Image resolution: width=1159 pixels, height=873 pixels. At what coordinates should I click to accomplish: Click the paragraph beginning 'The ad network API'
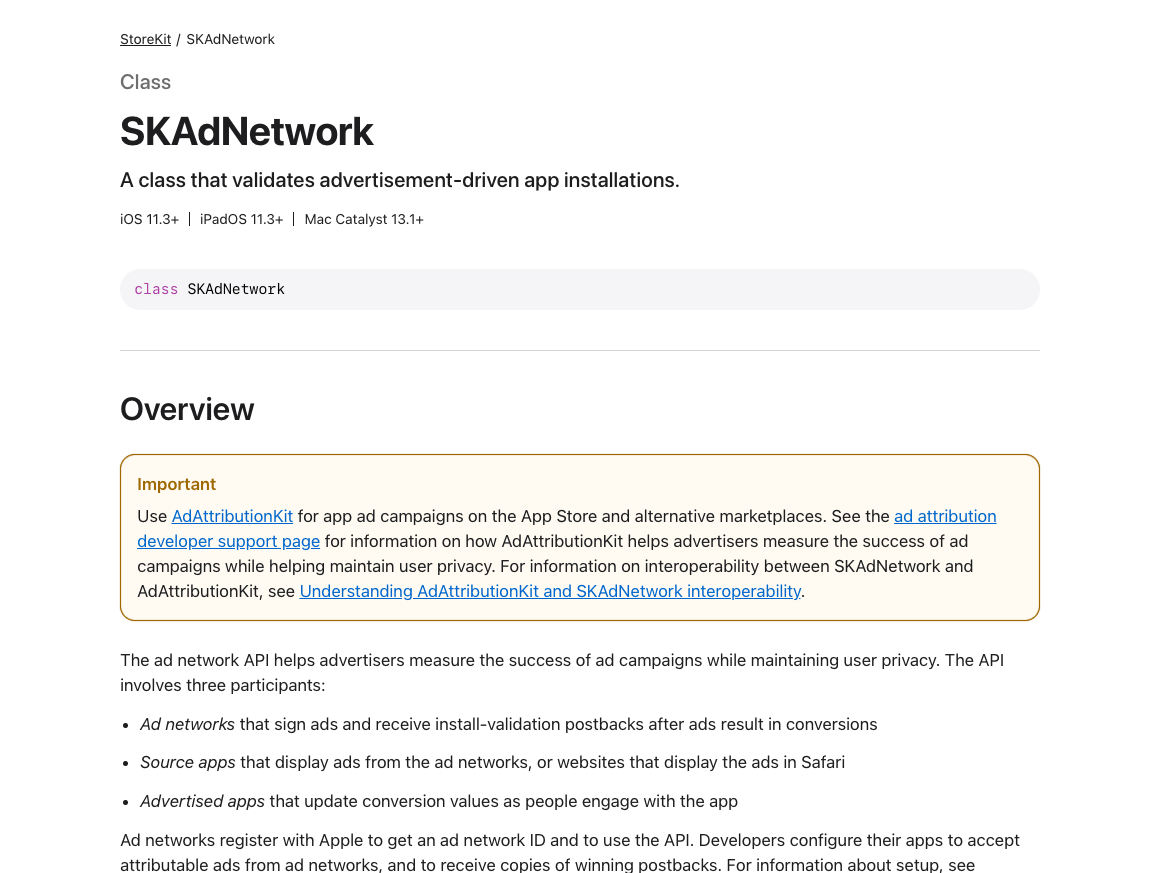click(561, 672)
